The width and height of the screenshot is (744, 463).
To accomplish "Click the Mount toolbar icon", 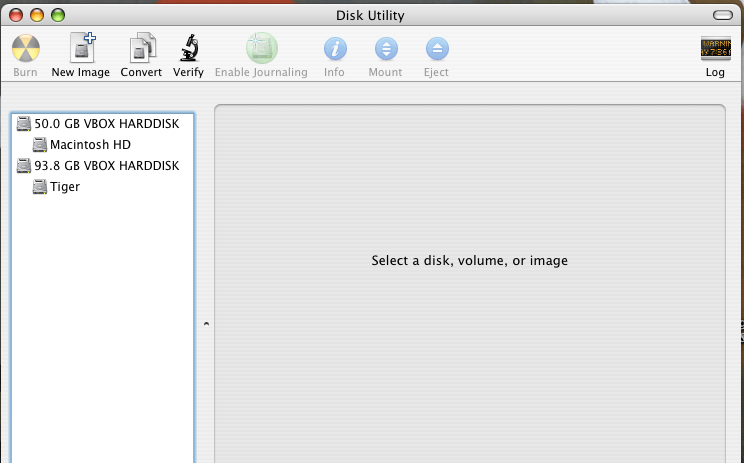I will coord(386,48).
